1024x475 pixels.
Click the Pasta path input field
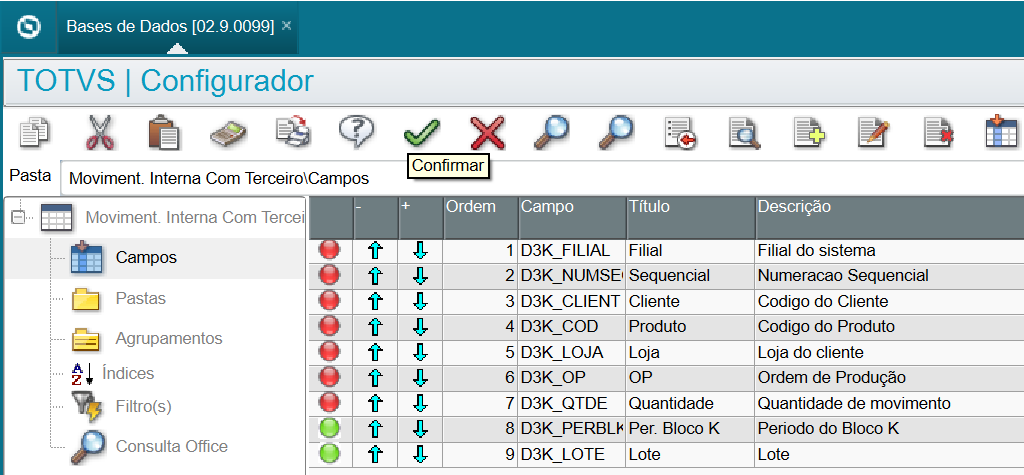point(542,178)
